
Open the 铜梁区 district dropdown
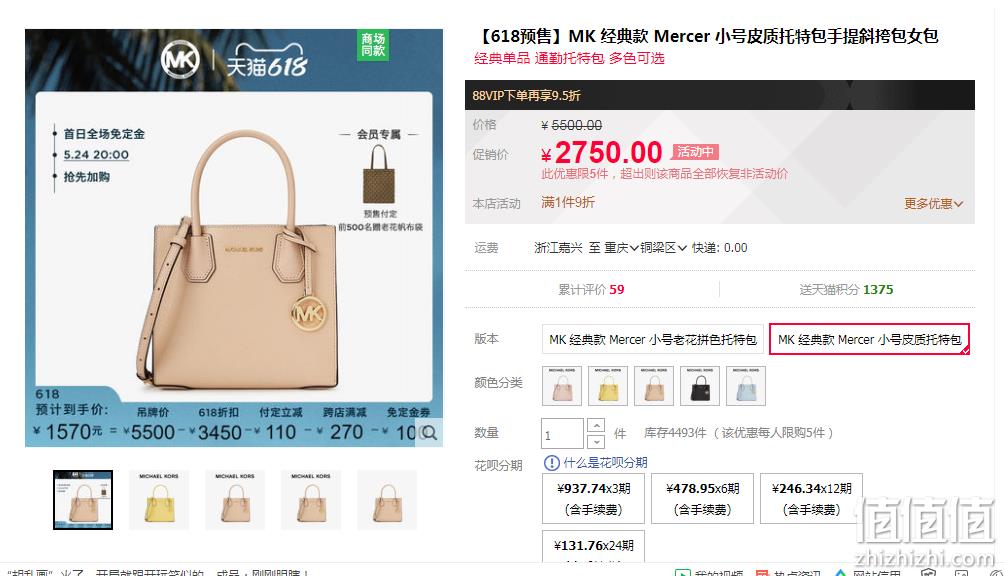click(x=663, y=248)
